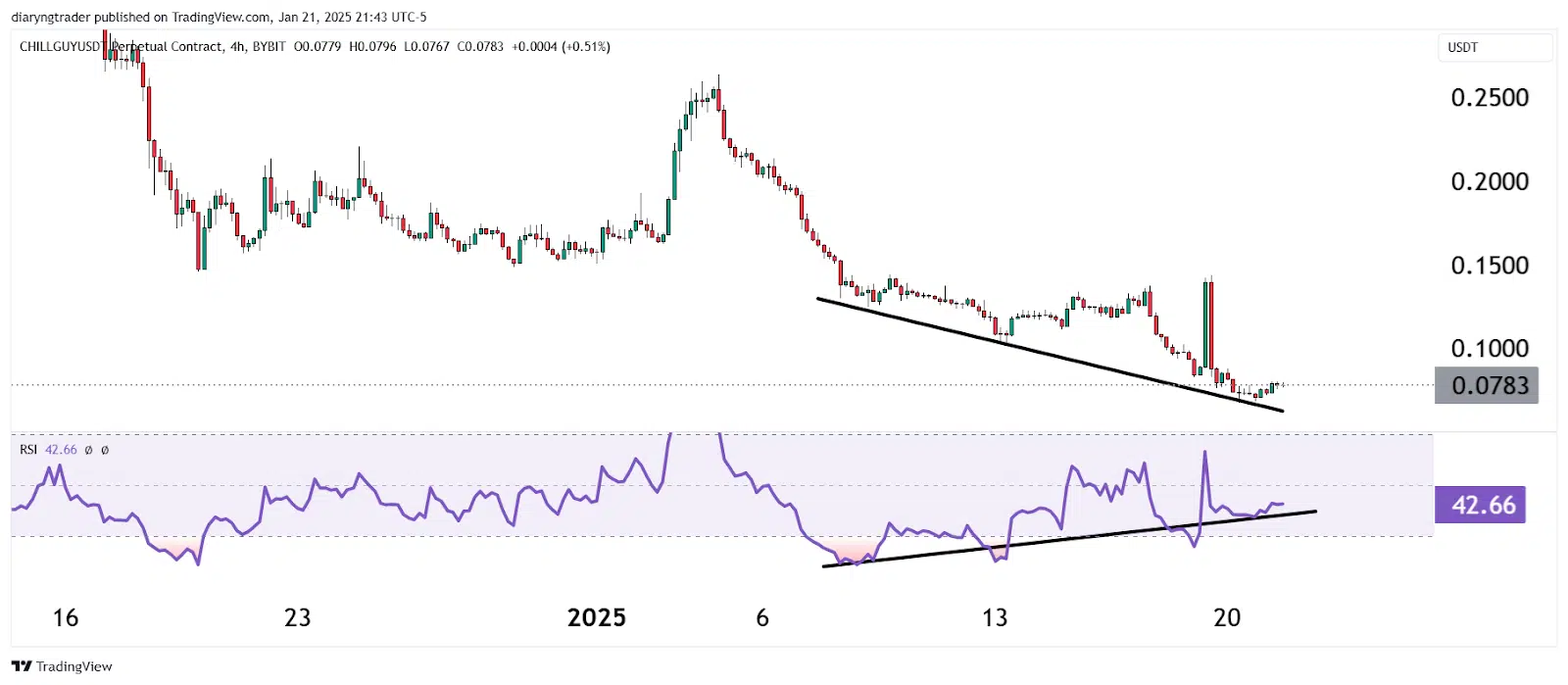Select the 23 date on time axis
The image size is (1568, 685).
point(297,618)
